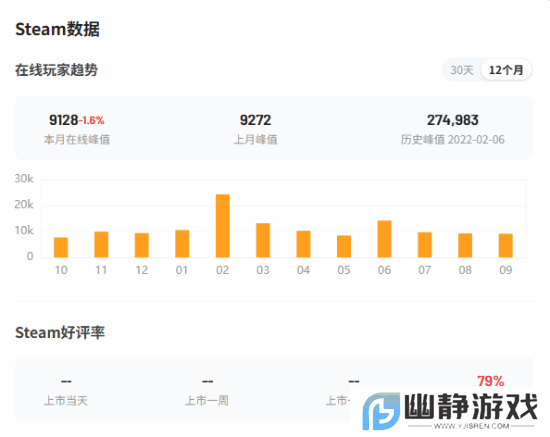Click the 274,983 historical peak figure
The width and height of the screenshot is (550, 437).
pos(452,120)
